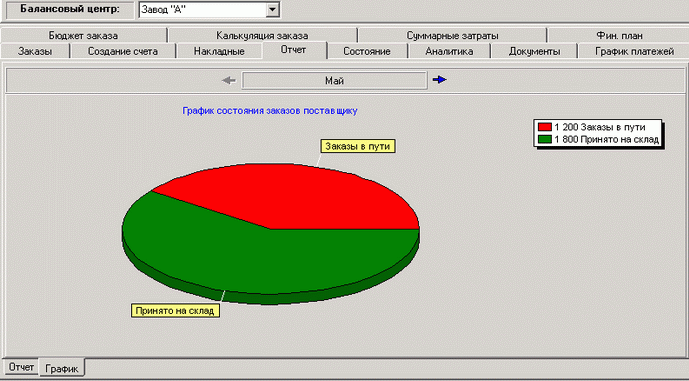
Task: Select the bottom График tab
Action: 62,368
